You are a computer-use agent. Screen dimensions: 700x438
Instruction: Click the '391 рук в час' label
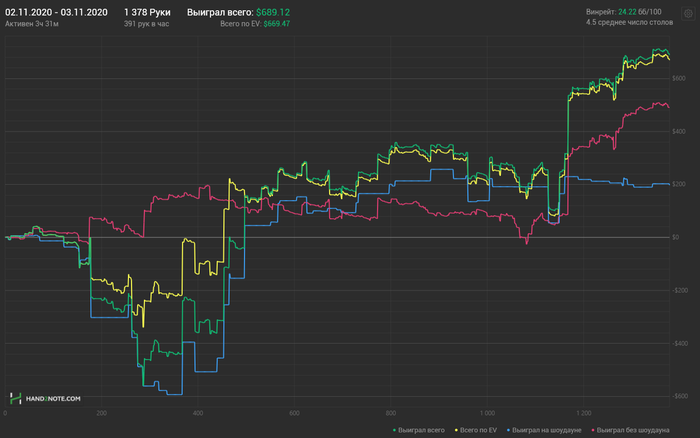click(x=146, y=24)
